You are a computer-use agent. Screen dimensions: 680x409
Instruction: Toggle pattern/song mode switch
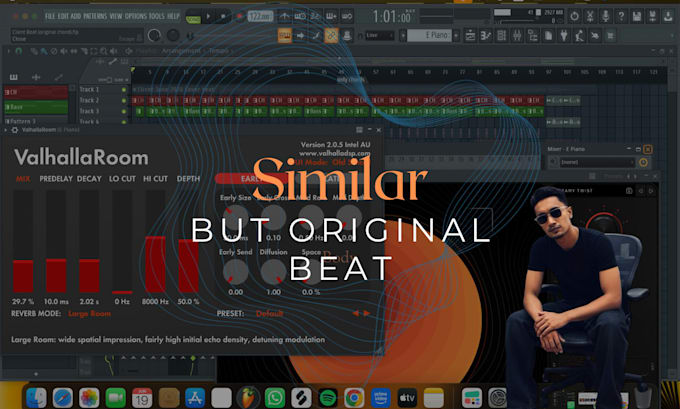pos(193,18)
